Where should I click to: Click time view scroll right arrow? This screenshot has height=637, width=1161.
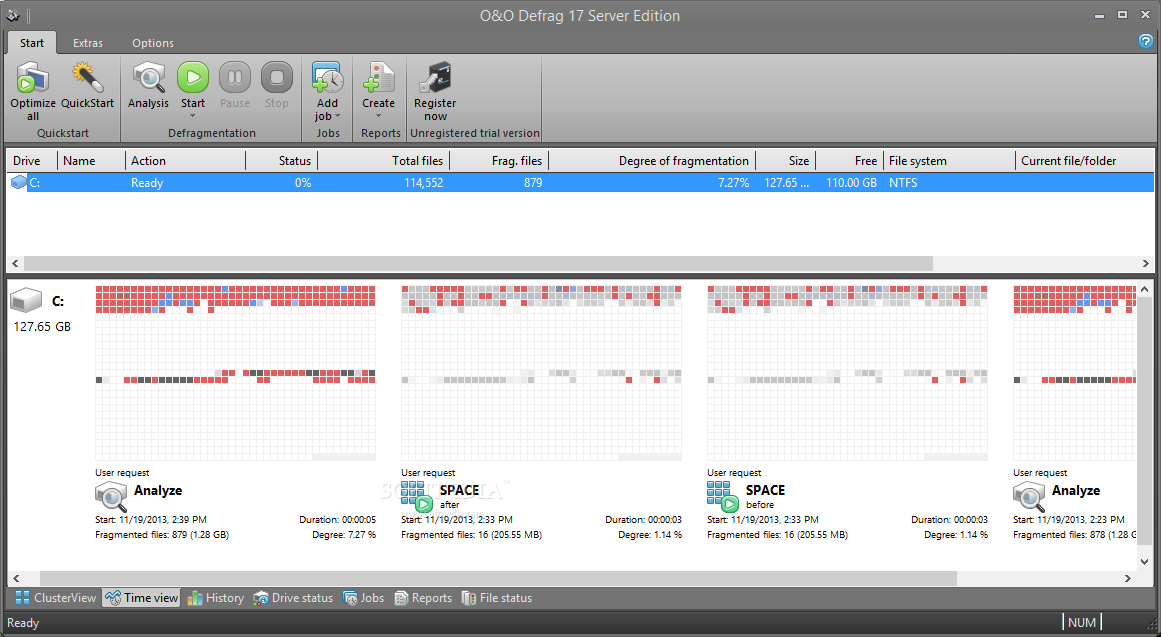click(1128, 578)
